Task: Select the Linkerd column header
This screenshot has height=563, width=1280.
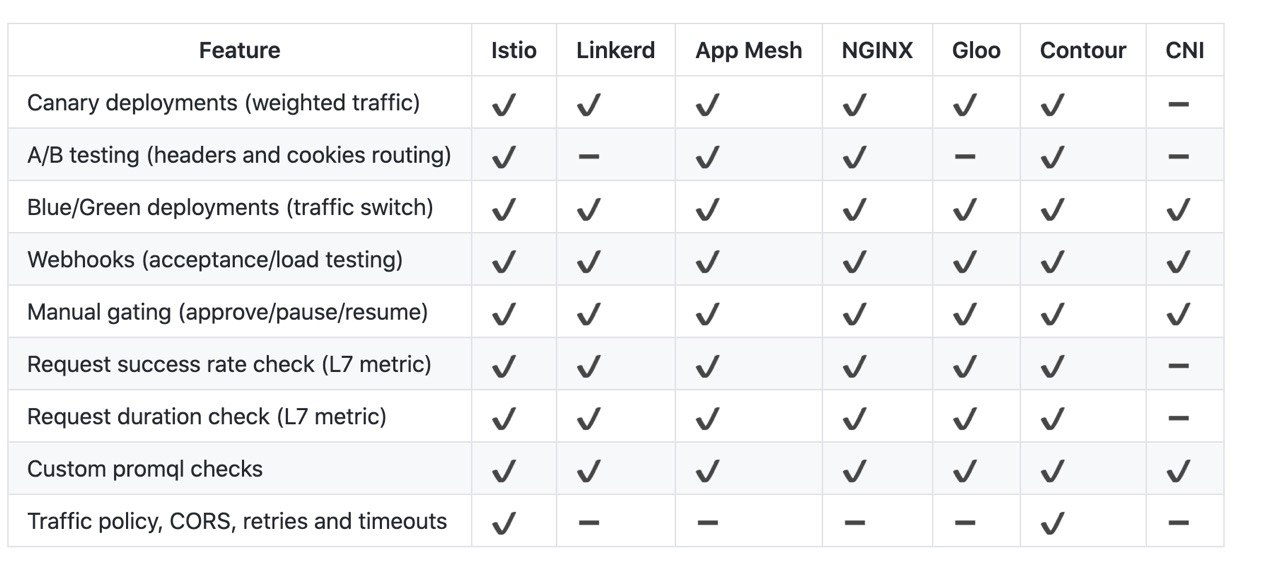Action: click(615, 50)
